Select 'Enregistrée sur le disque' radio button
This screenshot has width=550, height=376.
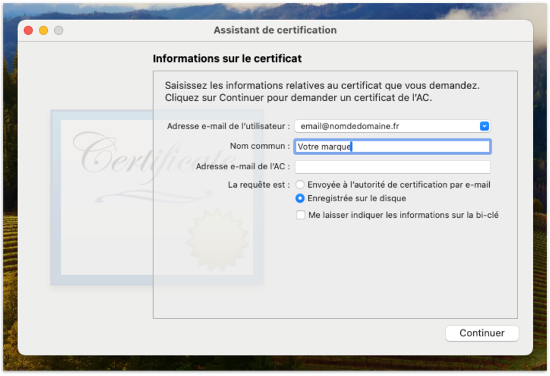coord(300,198)
